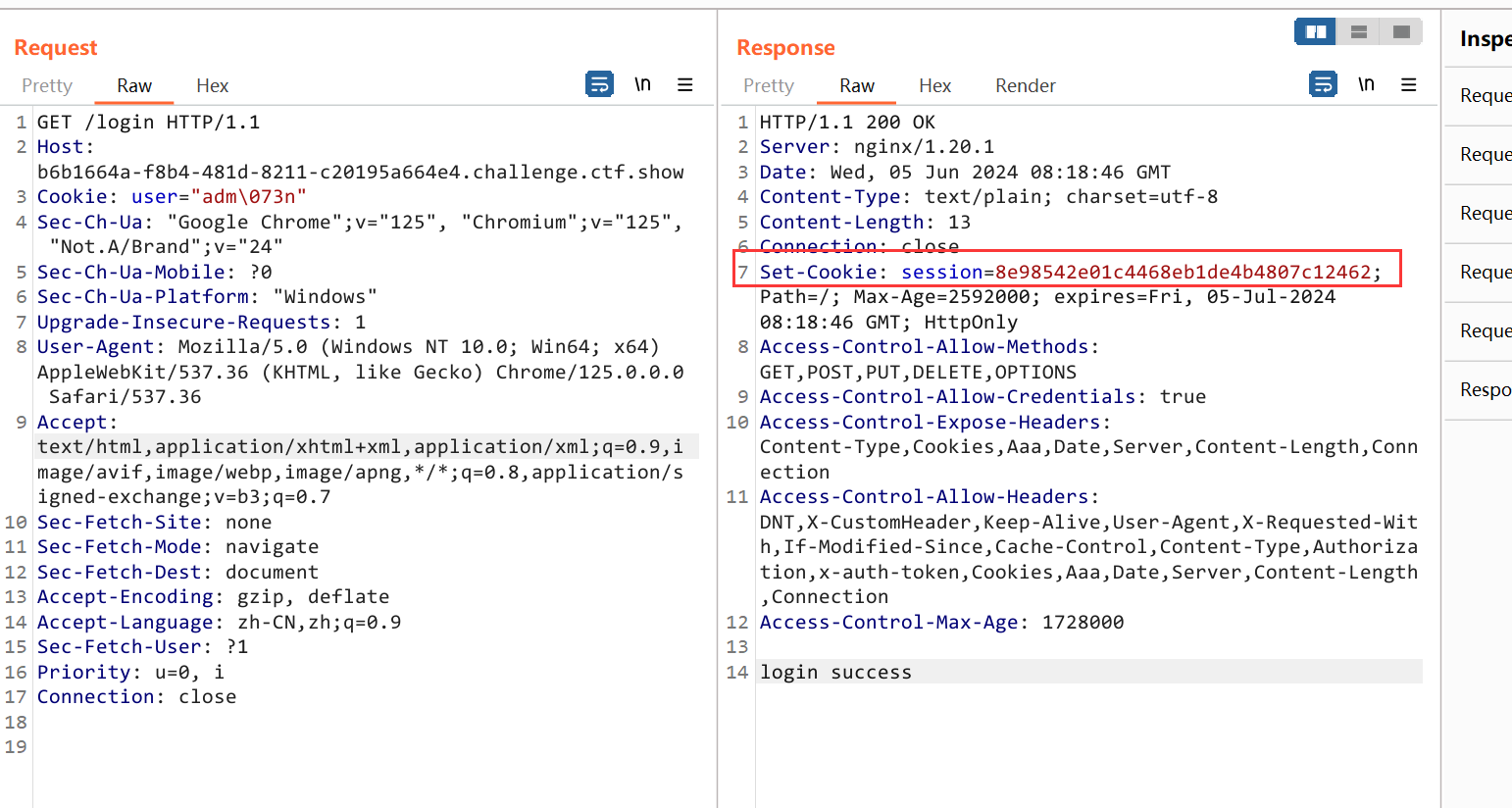
Task: Expand the Response section in Inspector
Action: pos(1479,390)
